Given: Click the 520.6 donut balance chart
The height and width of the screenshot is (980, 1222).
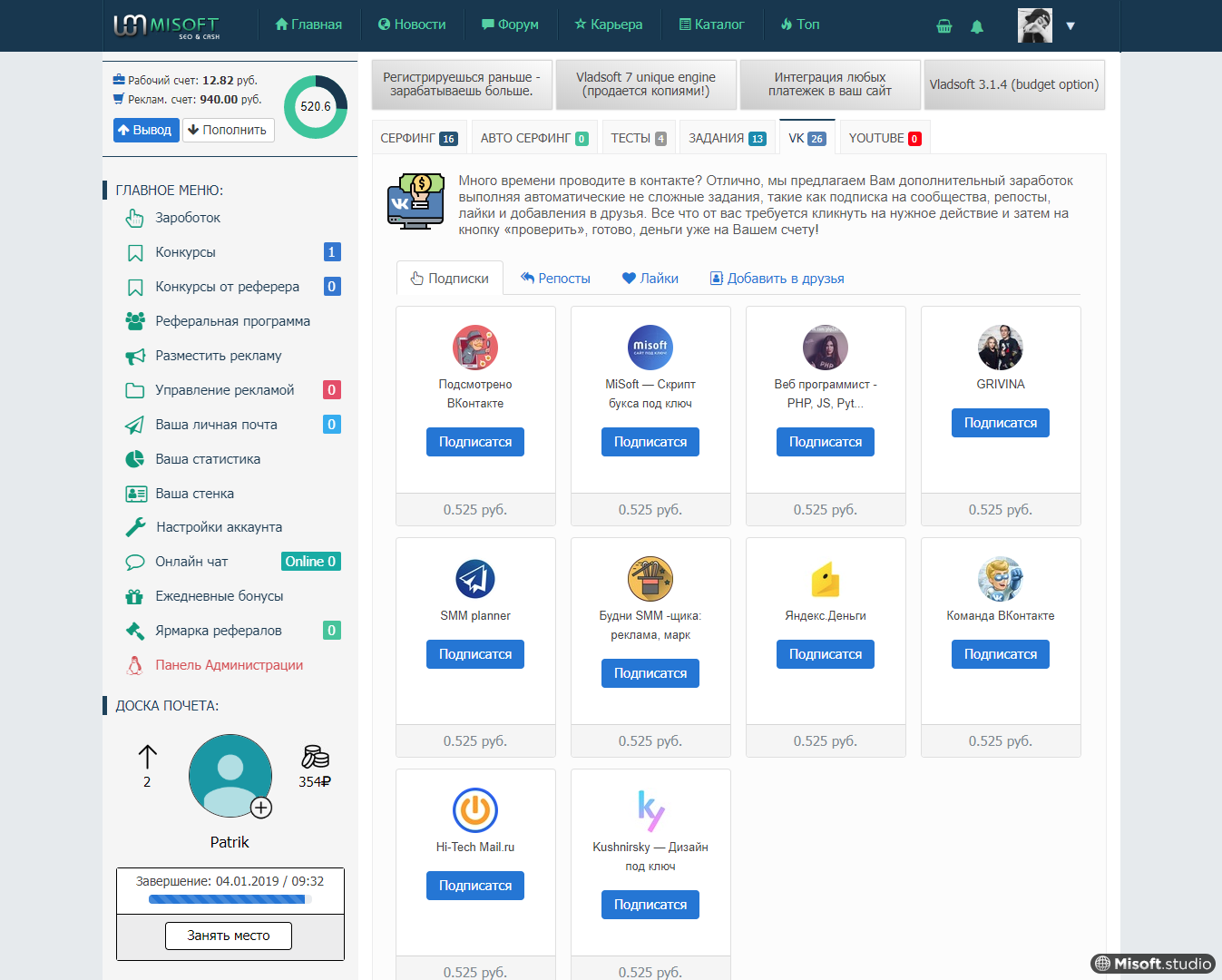Looking at the screenshot, I should pyautogui.click(x=316, y=107).
